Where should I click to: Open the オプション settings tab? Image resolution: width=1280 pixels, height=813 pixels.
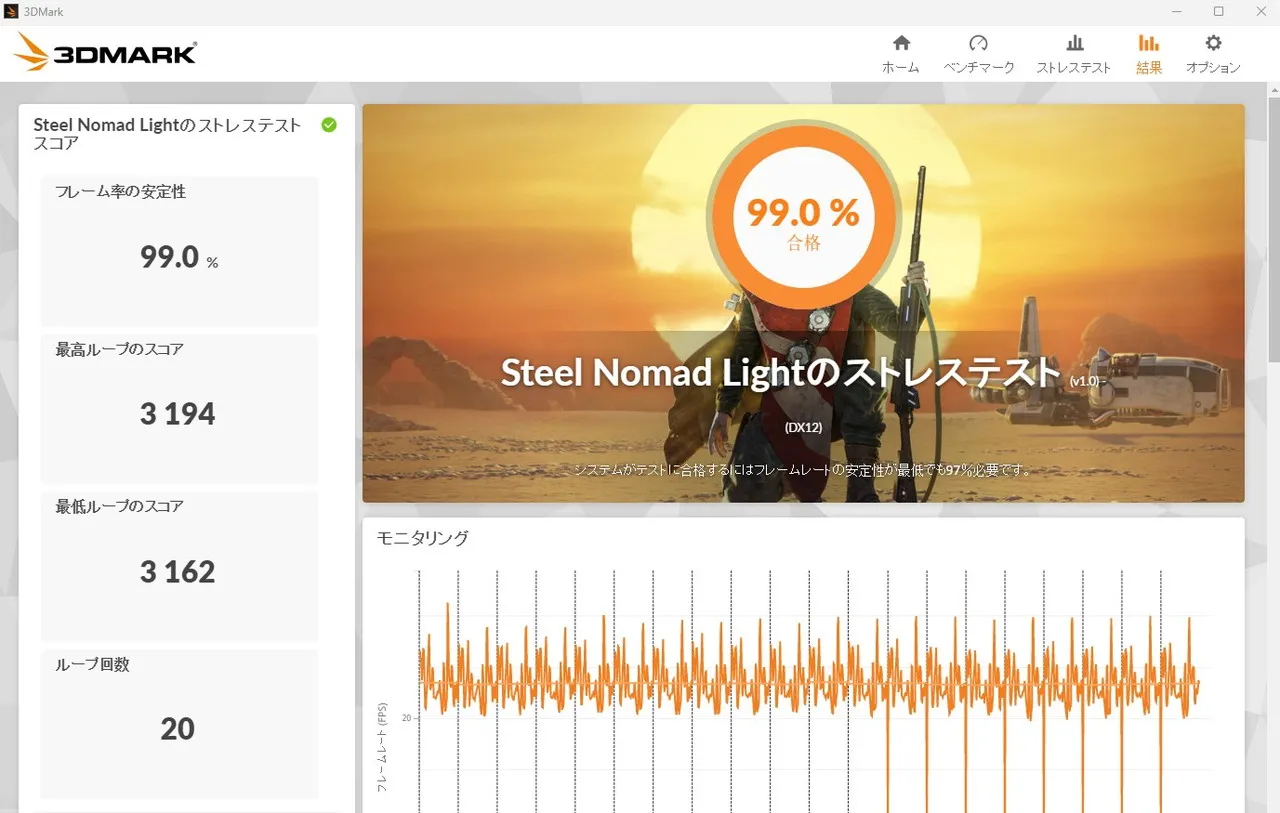coord(1213,54)
